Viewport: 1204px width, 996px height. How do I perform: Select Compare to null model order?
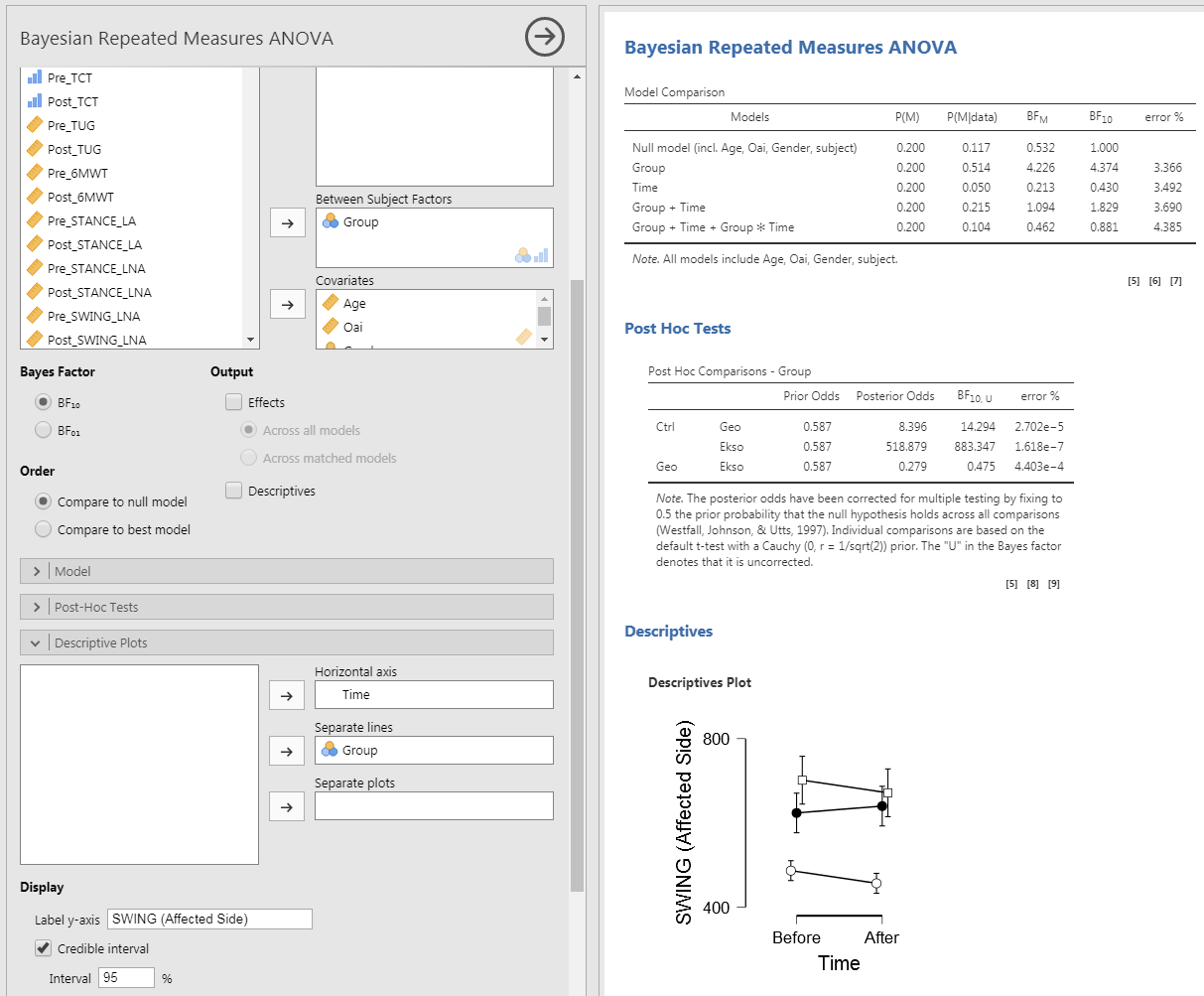pyautogui.click(x=43, y=501)
